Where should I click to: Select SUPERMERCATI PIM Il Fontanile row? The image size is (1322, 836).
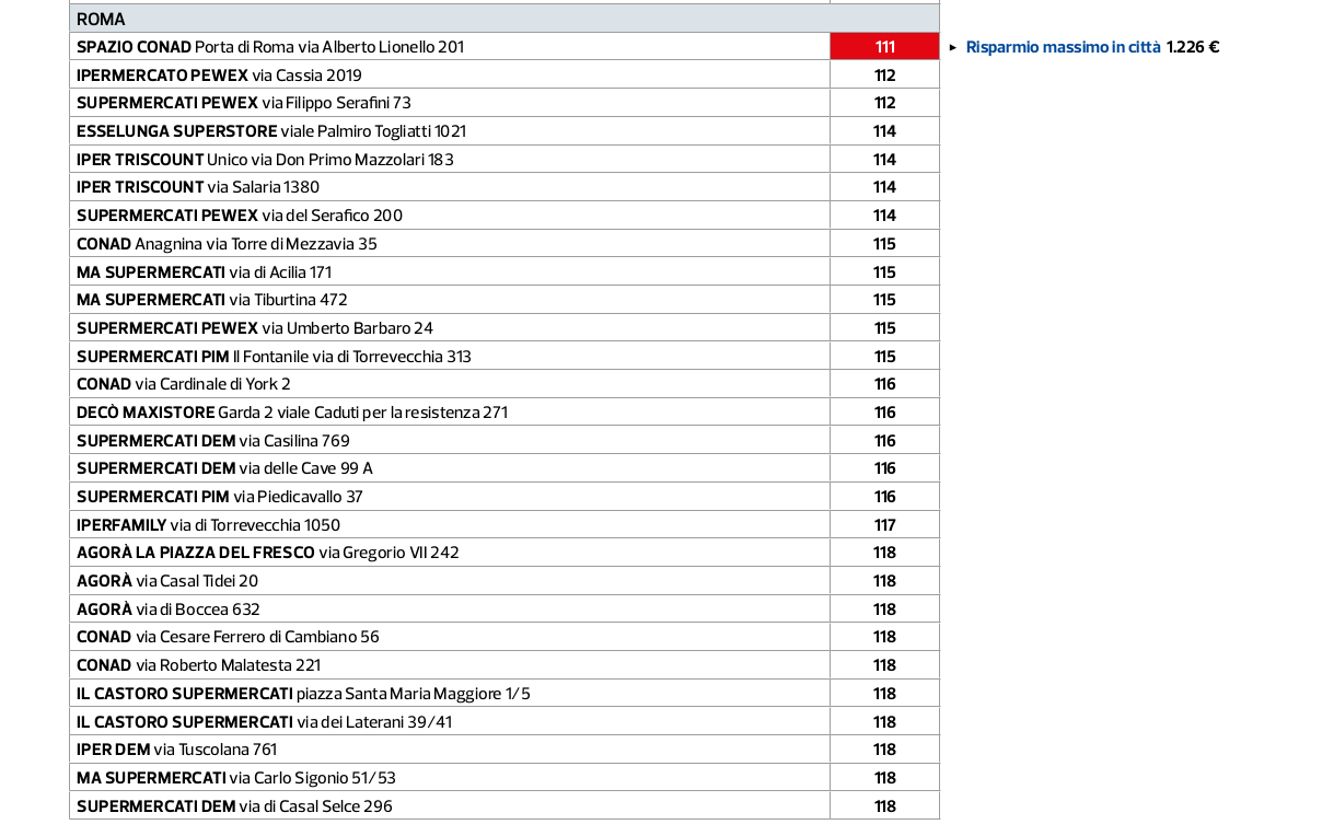[x=504, y=356]
